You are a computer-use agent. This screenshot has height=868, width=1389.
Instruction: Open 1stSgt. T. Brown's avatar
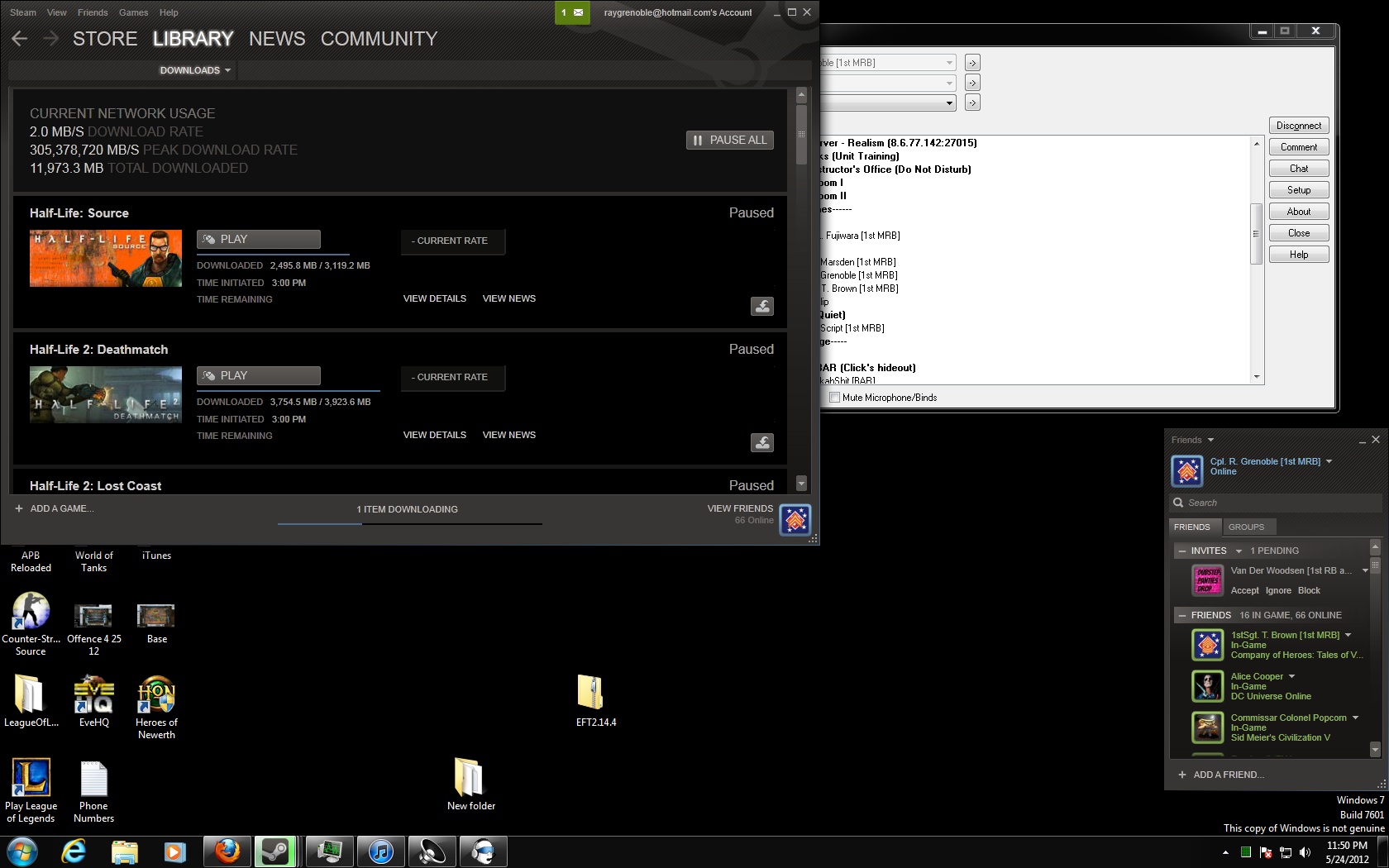pos(1208,645)
